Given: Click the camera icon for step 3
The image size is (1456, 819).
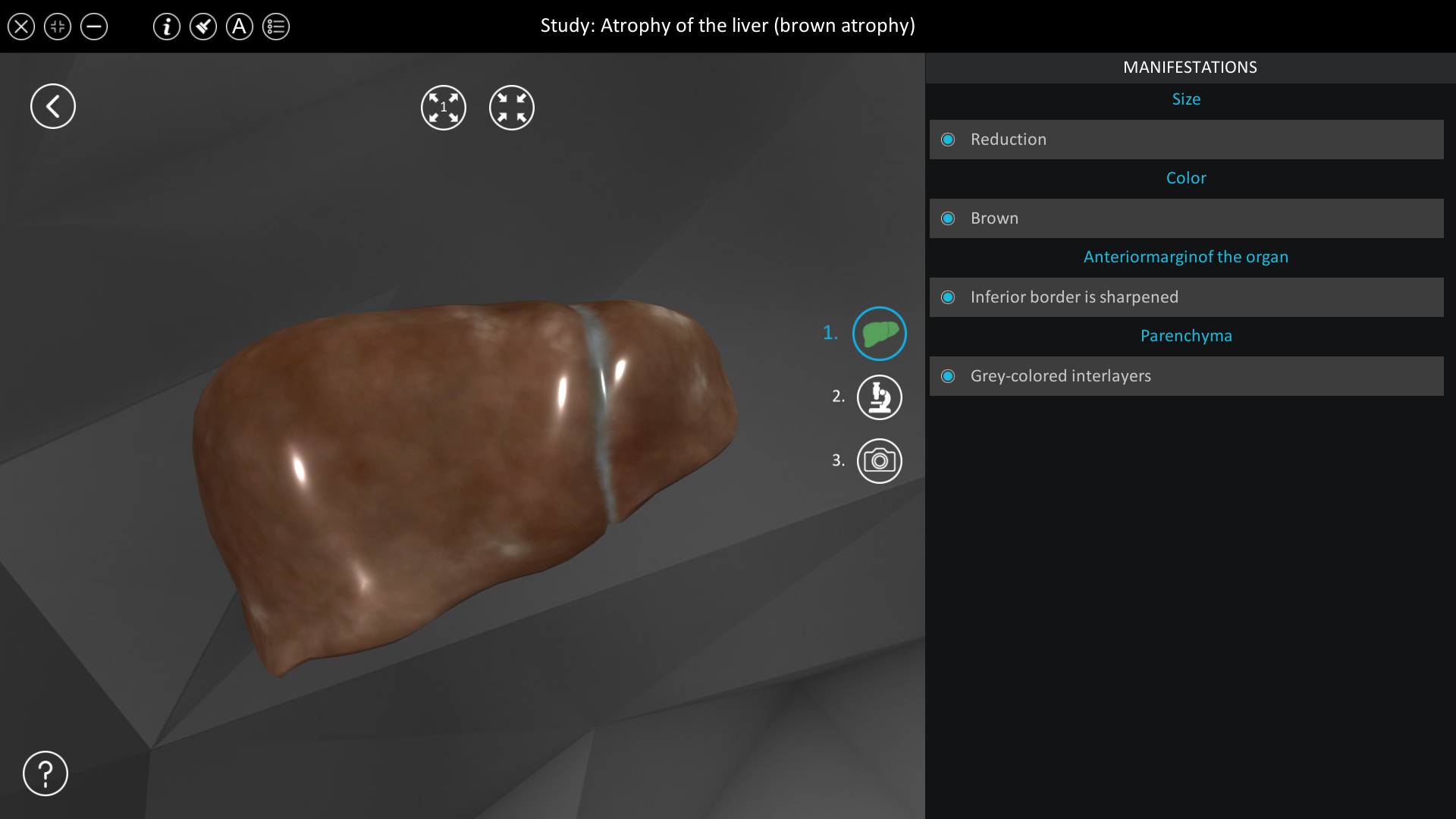Looking at the screenshot, I should coord(880,460).
